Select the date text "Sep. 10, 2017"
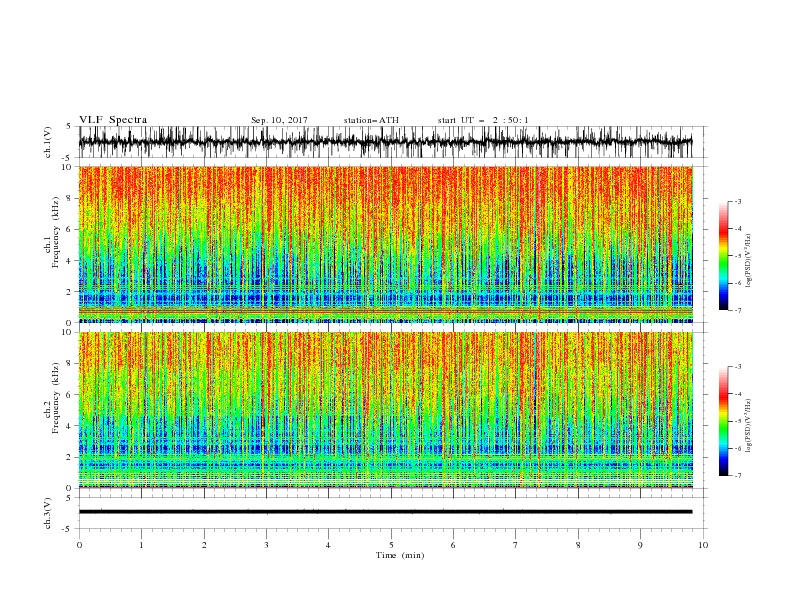The image size is (792, 612). point(279,120)
